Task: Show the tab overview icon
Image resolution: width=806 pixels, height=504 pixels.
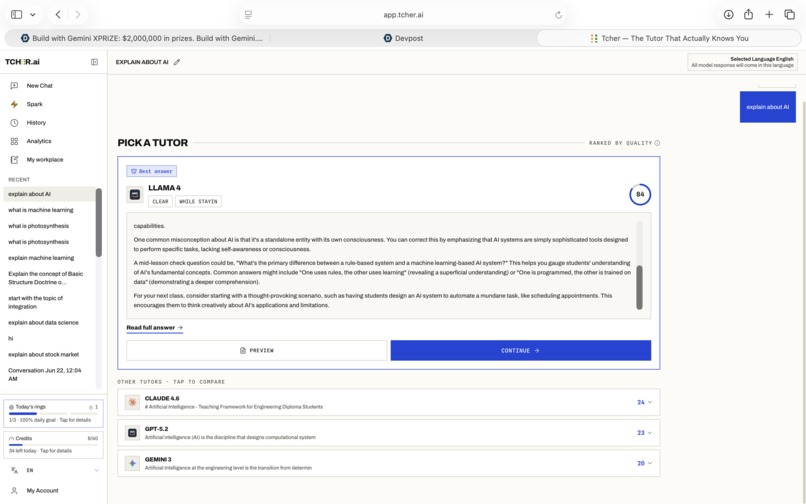Action: [x=790, y=14]
